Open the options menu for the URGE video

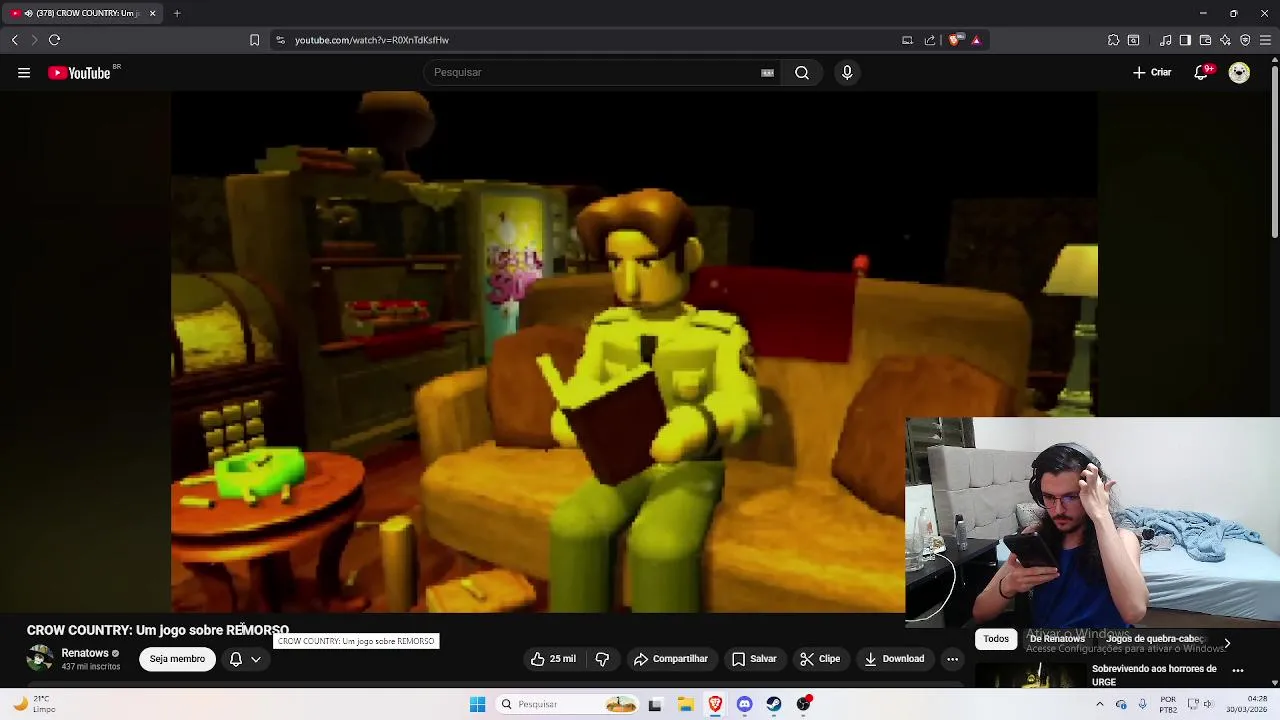tap(1238, 671)
